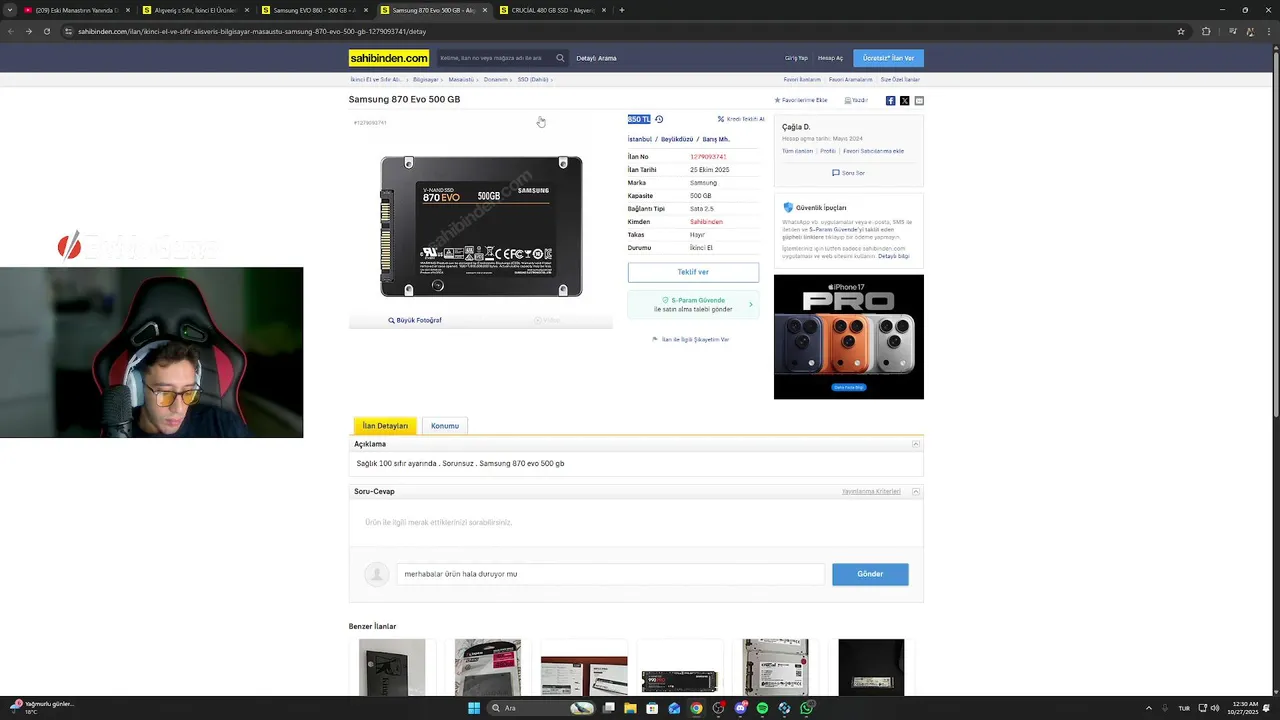Open Discord from taskbar
The height and width of the screenshot is (720, 1280).
(x=740, y=708)
